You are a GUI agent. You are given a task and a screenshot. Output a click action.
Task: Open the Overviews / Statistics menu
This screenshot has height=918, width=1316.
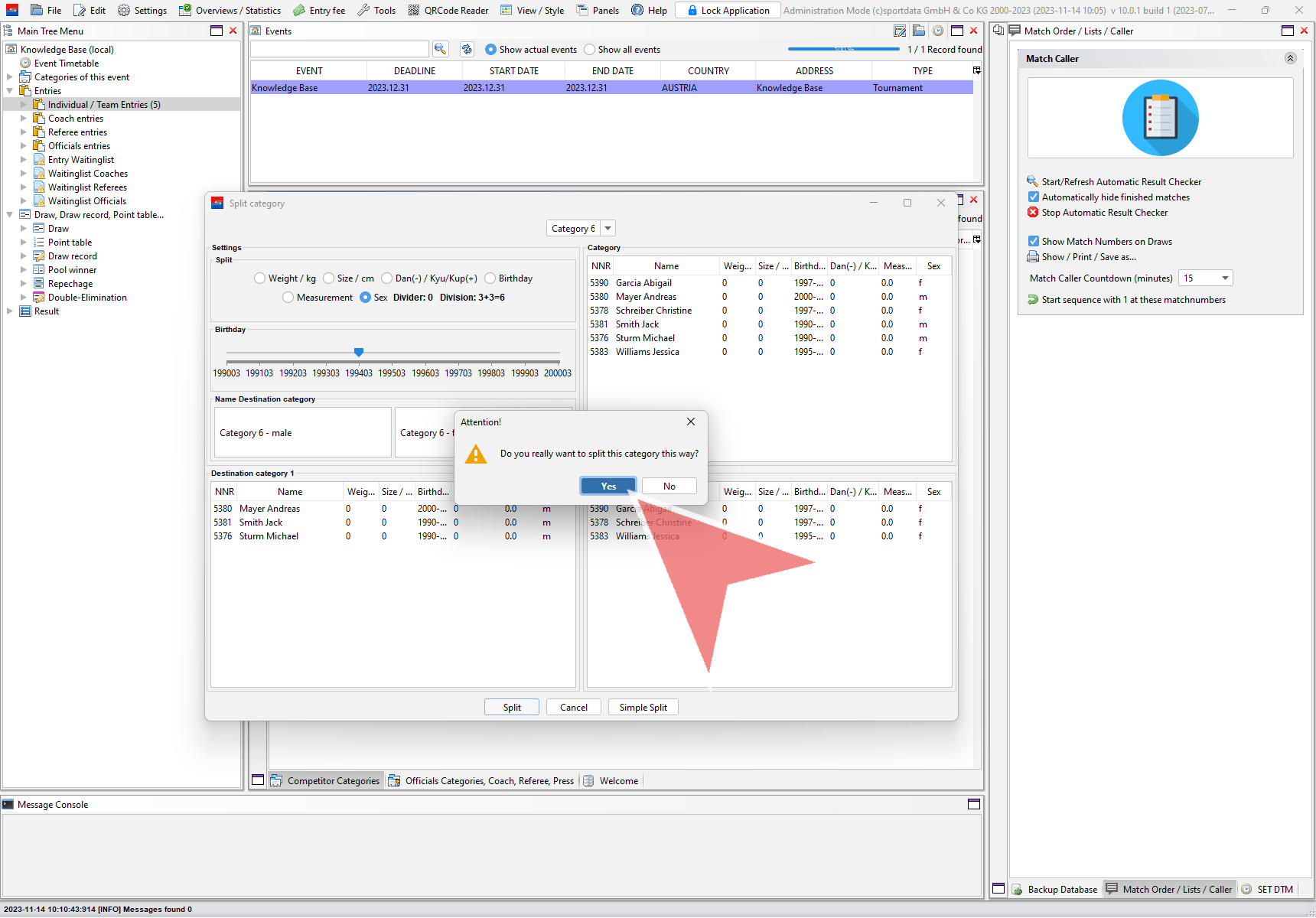(230, 10)
